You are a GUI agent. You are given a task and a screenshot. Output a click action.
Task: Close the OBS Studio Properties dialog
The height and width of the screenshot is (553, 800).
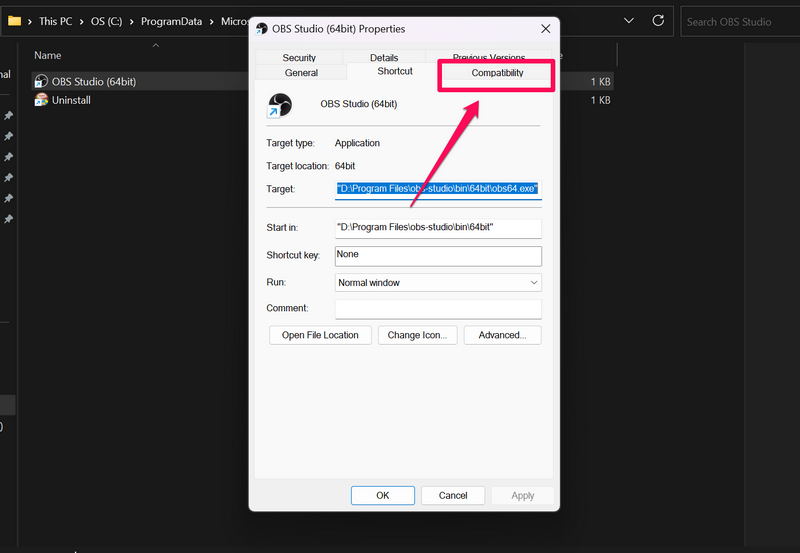[x=545, y=29]
